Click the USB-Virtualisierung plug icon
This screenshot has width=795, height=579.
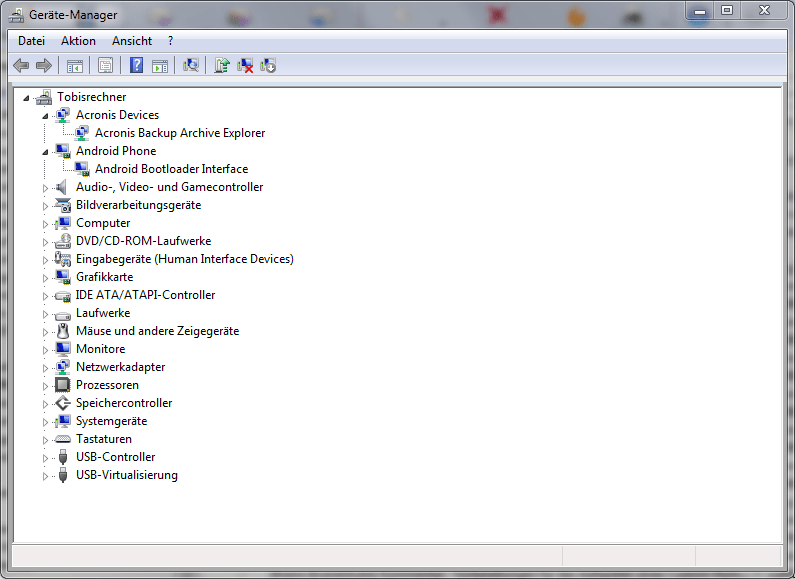63,475
